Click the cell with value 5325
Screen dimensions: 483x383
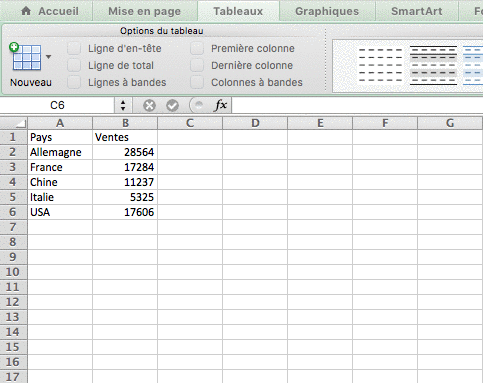125,197
